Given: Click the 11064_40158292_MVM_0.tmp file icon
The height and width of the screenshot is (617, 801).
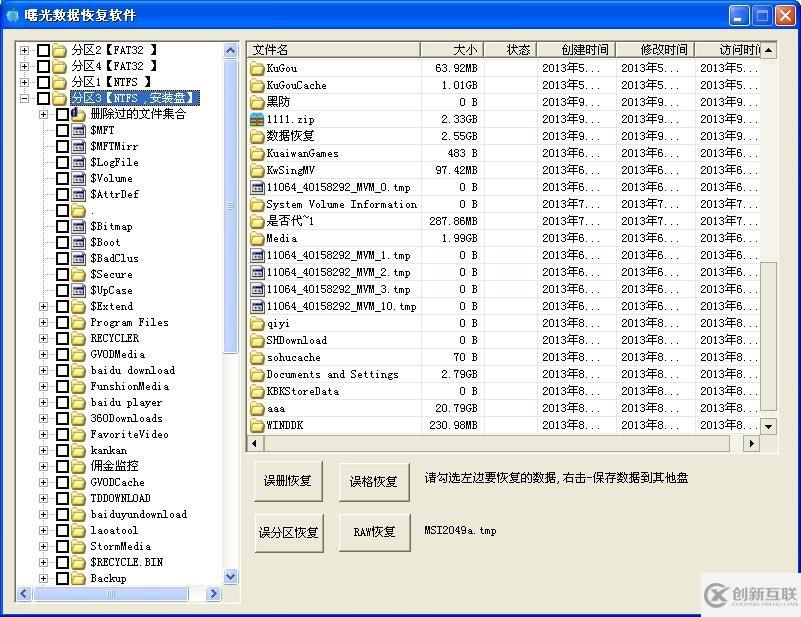Looking at the screenshot, I should tap(257, 187).
